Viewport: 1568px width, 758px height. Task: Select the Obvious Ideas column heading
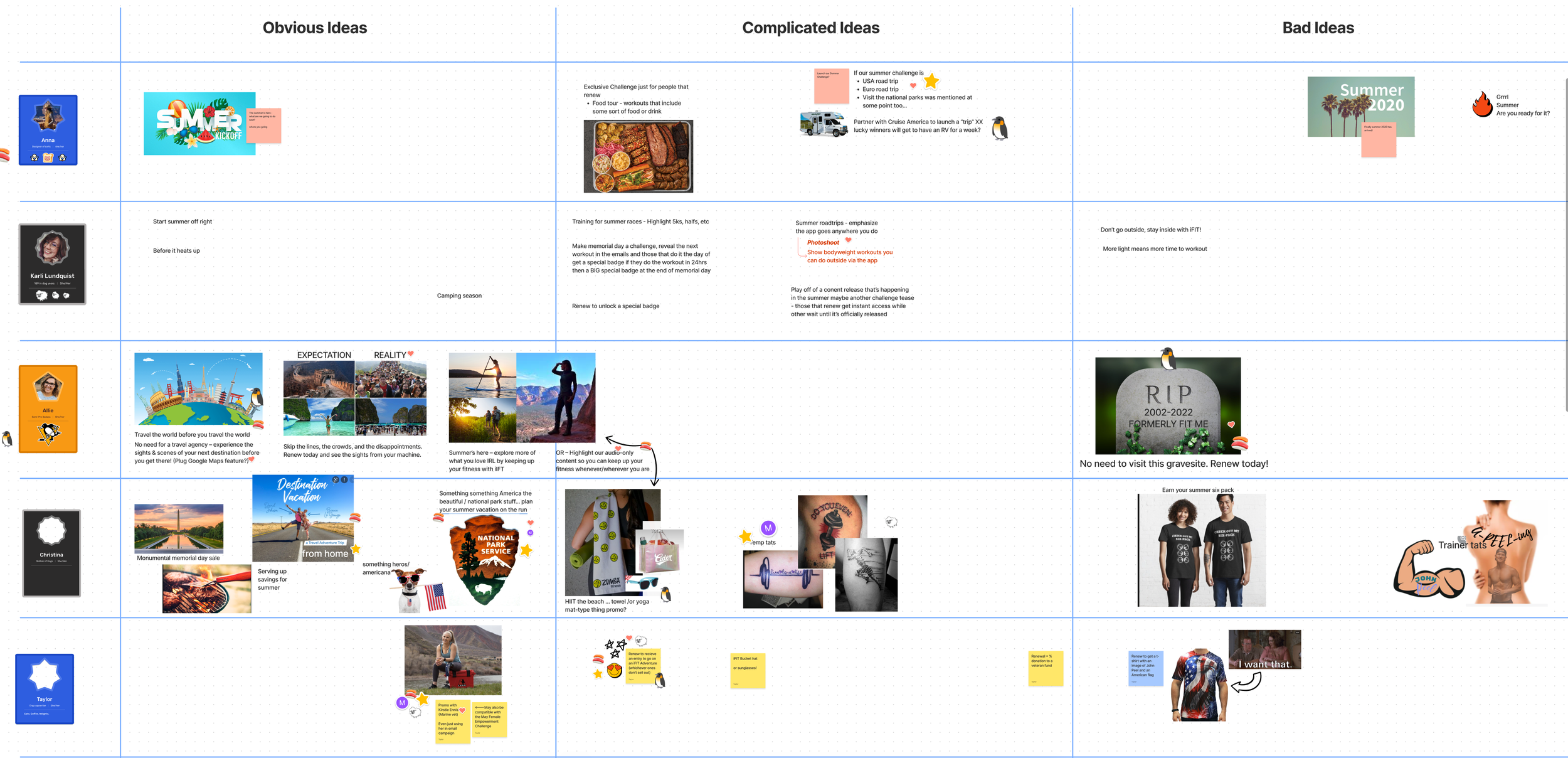(314, 28)
